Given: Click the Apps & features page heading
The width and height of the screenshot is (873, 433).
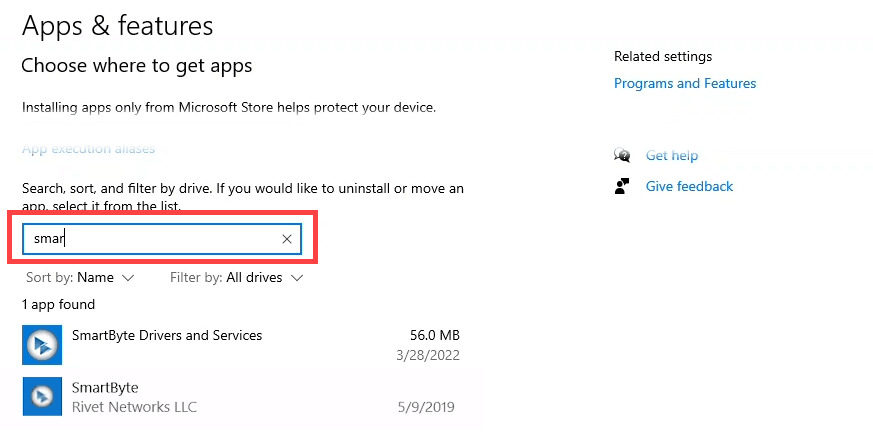Looking at the screenshot, I should [x=118, y=25].
